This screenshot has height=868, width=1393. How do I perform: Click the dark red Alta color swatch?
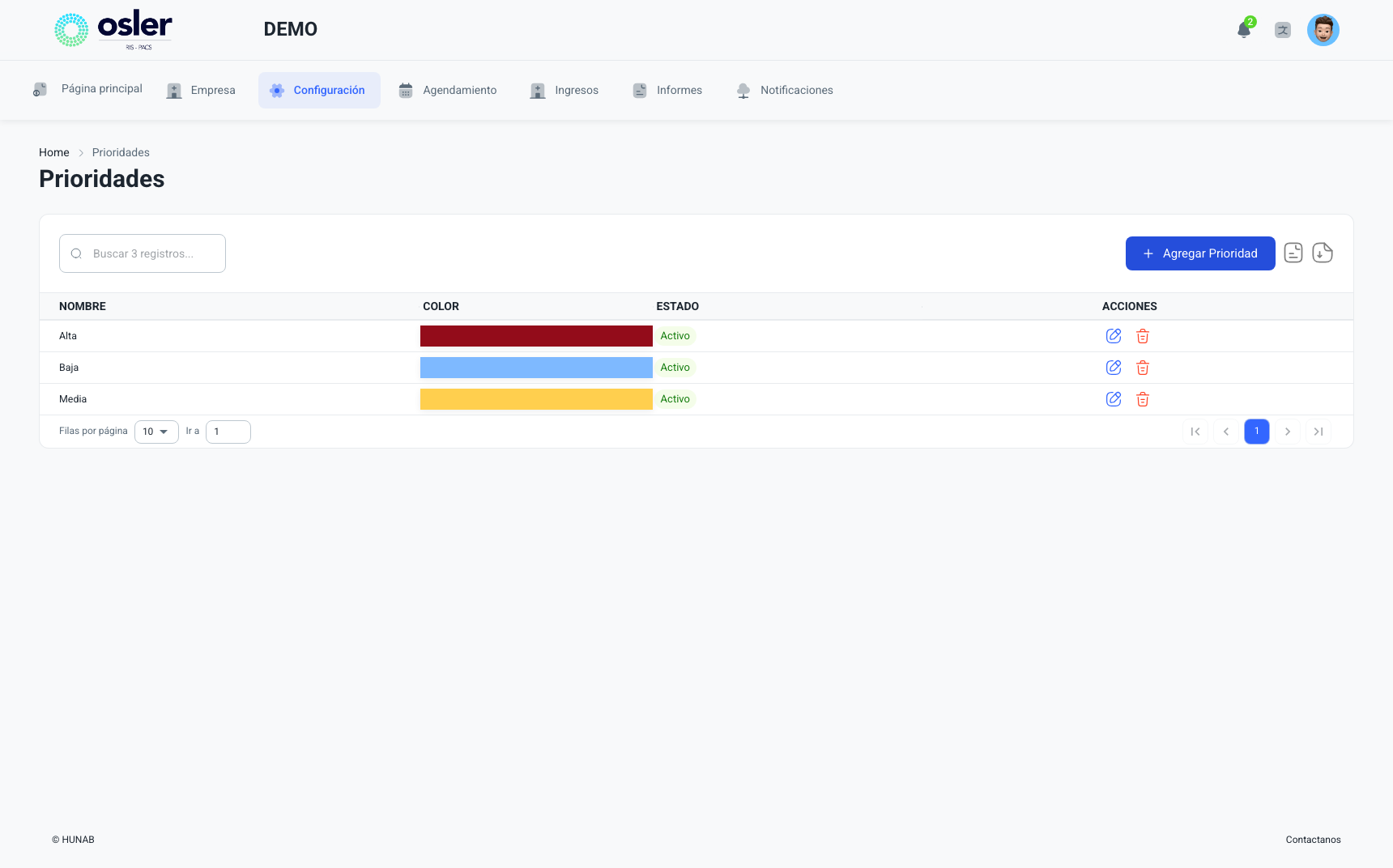coord(536,336)
